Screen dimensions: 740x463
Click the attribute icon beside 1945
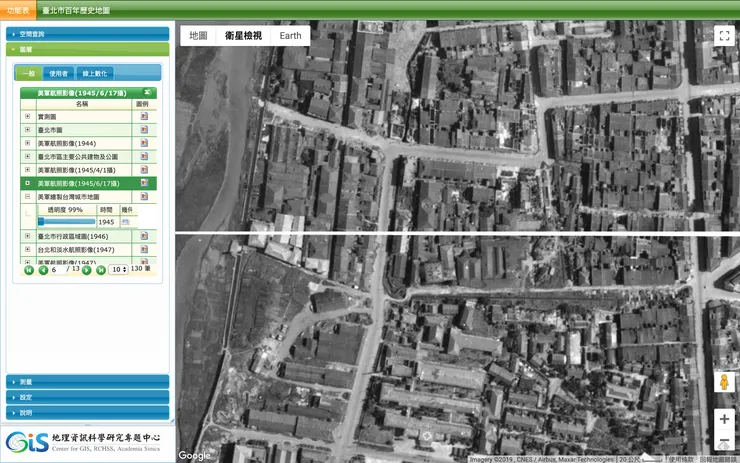[x=126, y=222]
